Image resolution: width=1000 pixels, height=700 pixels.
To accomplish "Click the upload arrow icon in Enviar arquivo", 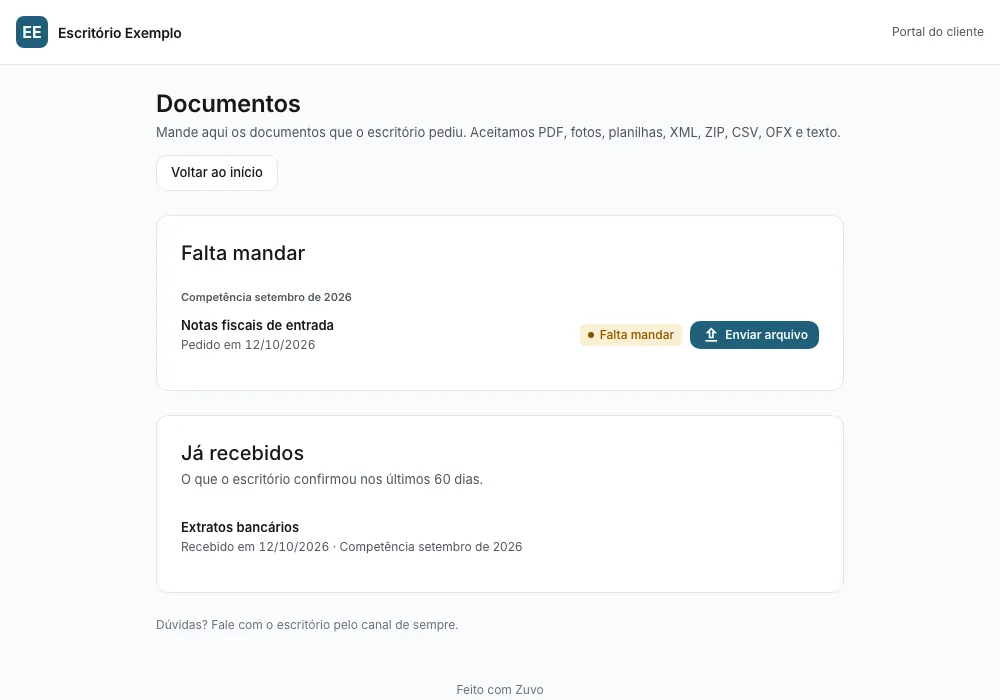I will (x=711, y=335).
